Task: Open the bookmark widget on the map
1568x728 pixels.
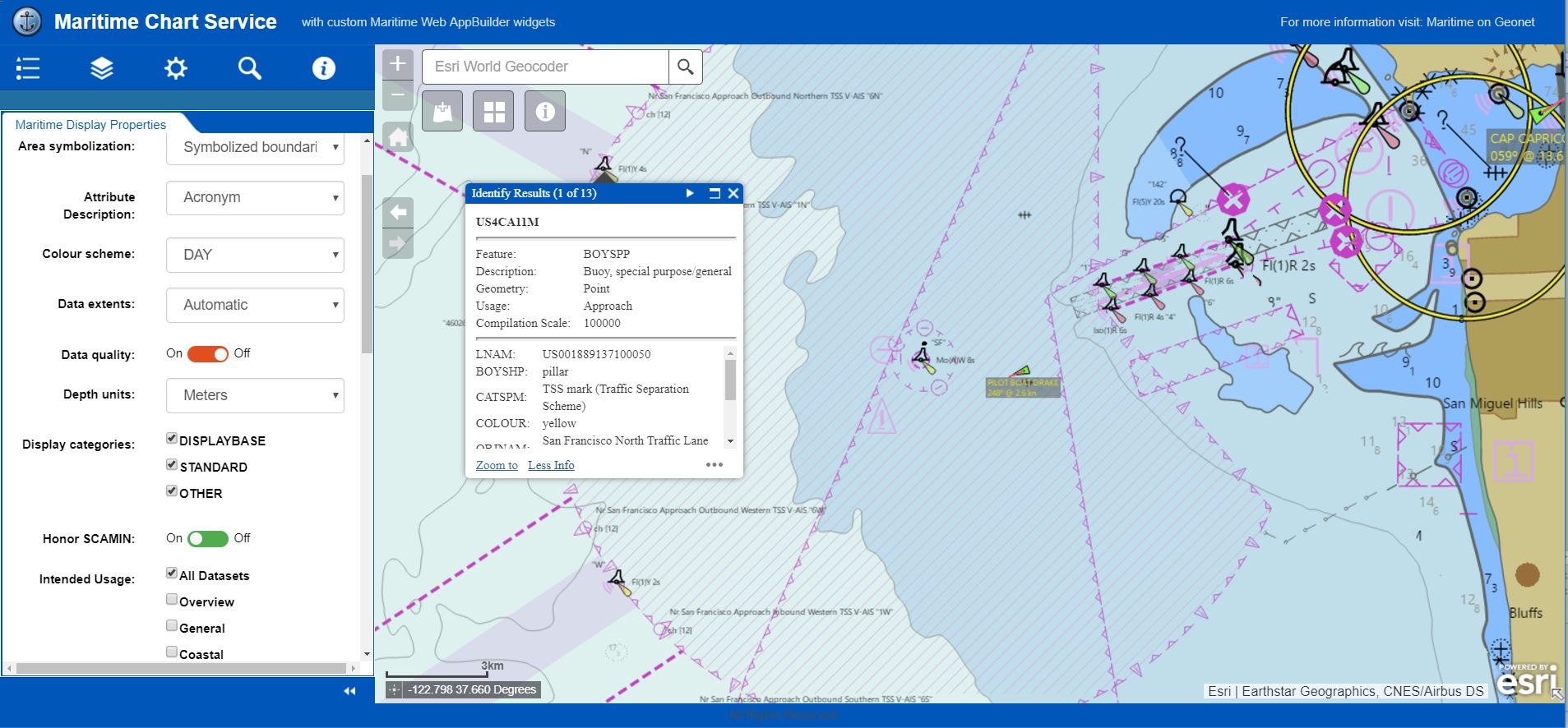Action: tap(442, 111)
